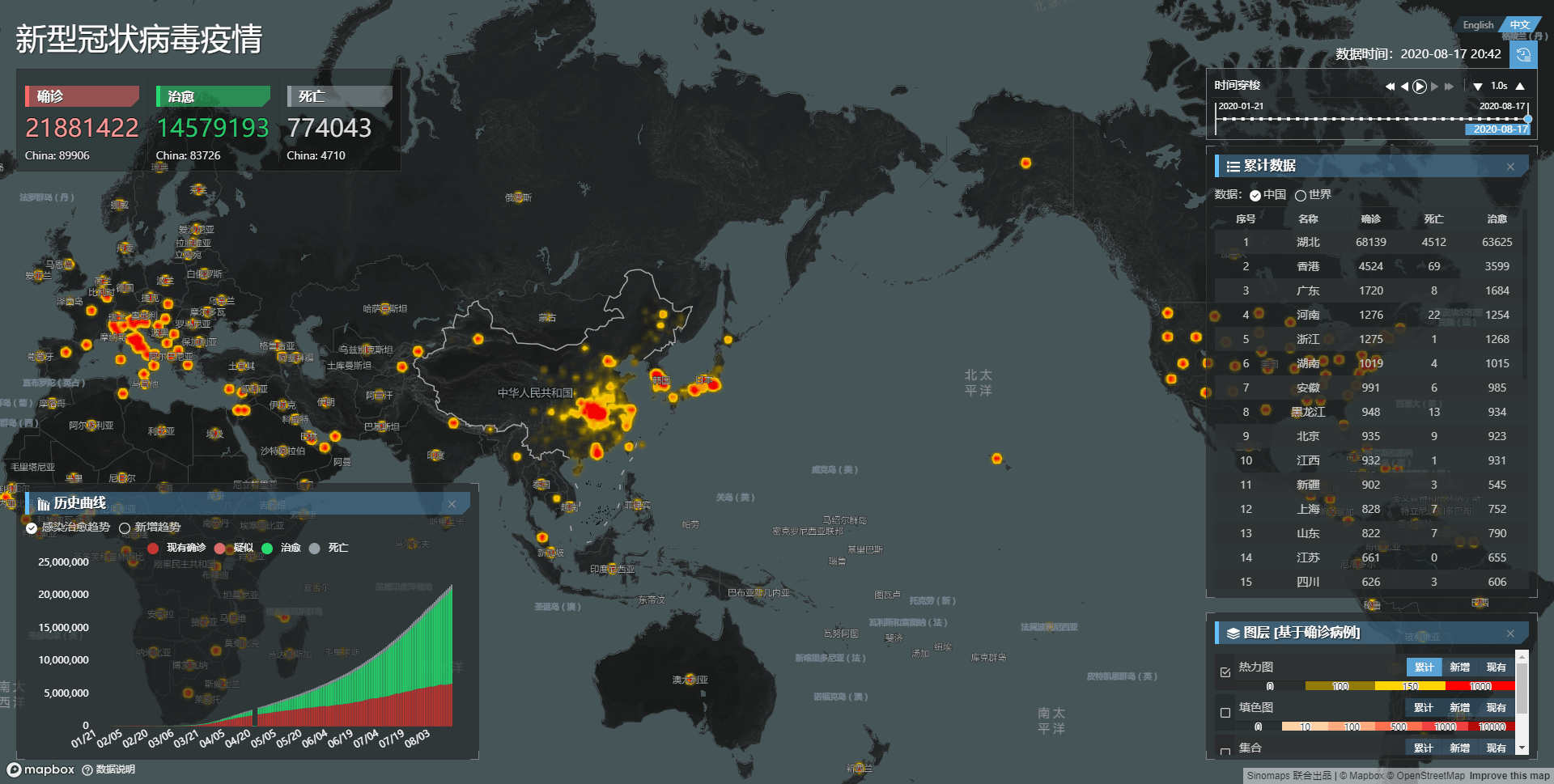Screen dimensions: 1554x784
Task: Click the dark red 10000 fill legend swatch
Action: coord(1492,727)
